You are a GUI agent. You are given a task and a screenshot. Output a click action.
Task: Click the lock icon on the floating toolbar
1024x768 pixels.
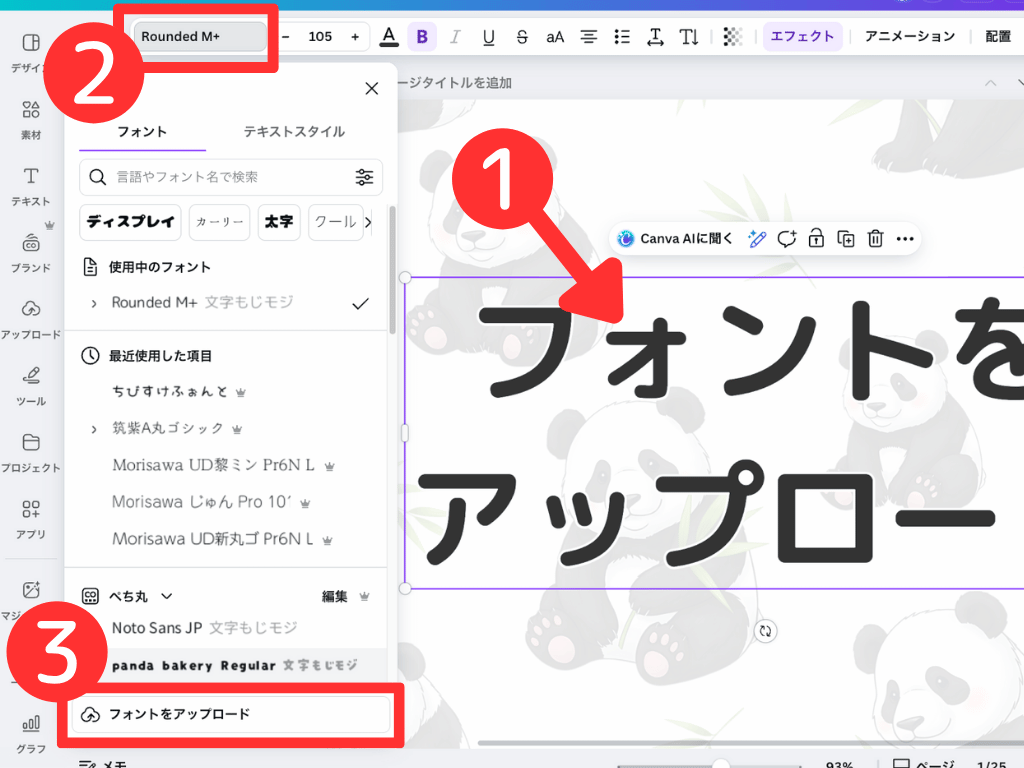(815, 239)
